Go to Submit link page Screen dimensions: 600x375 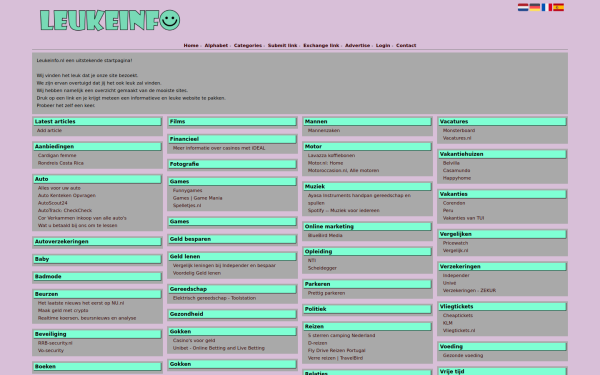tap(282, 46)
